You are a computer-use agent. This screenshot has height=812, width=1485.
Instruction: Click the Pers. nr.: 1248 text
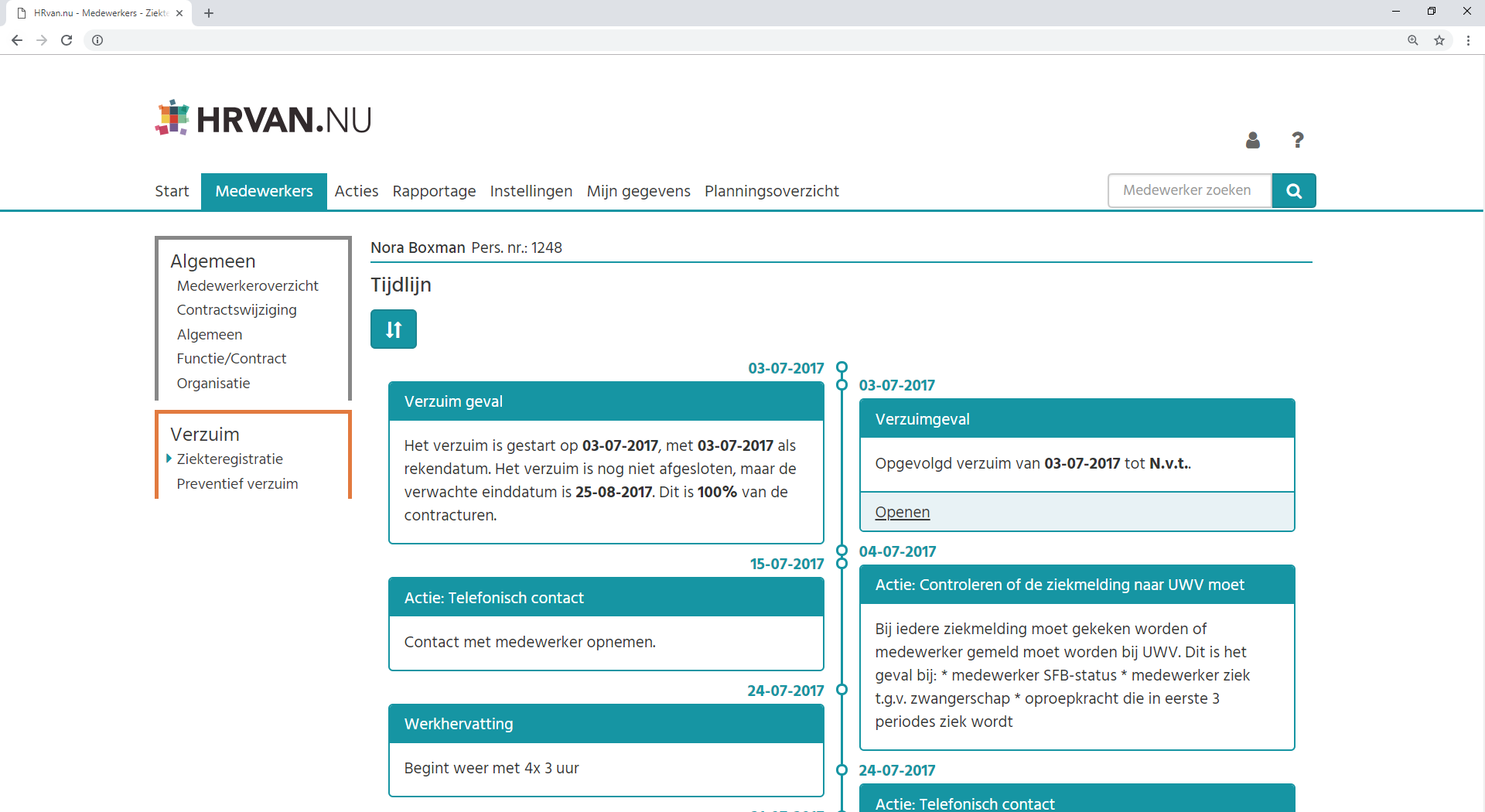pos(517,247)
